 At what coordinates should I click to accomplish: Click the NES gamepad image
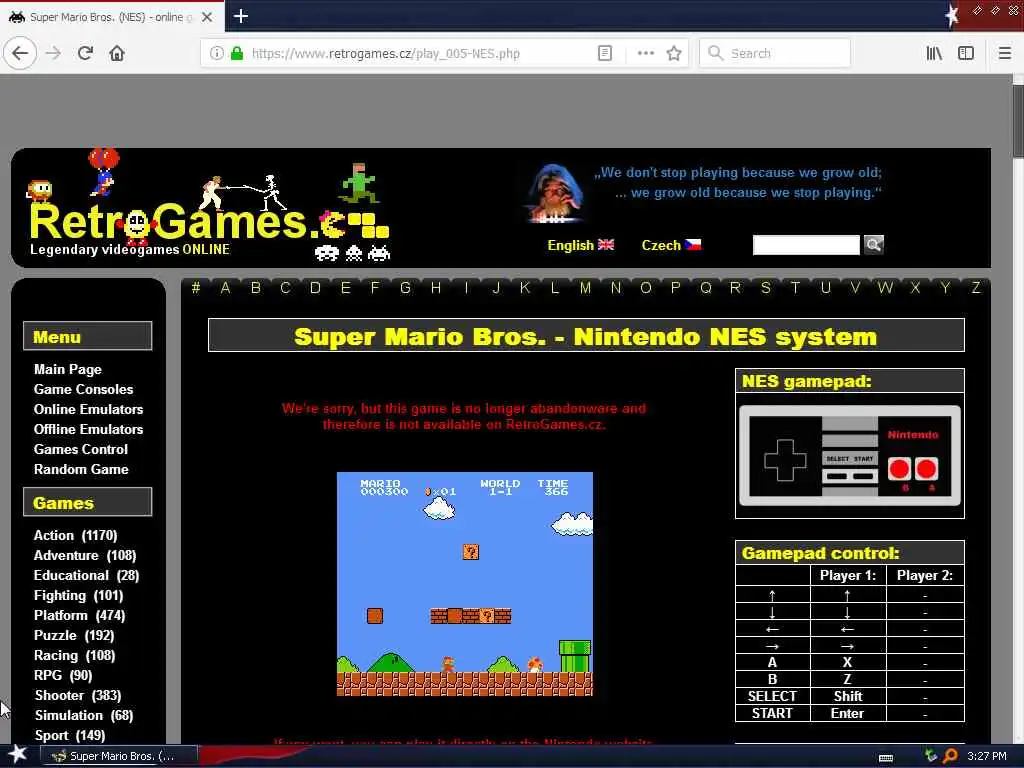tap(850, 456)
